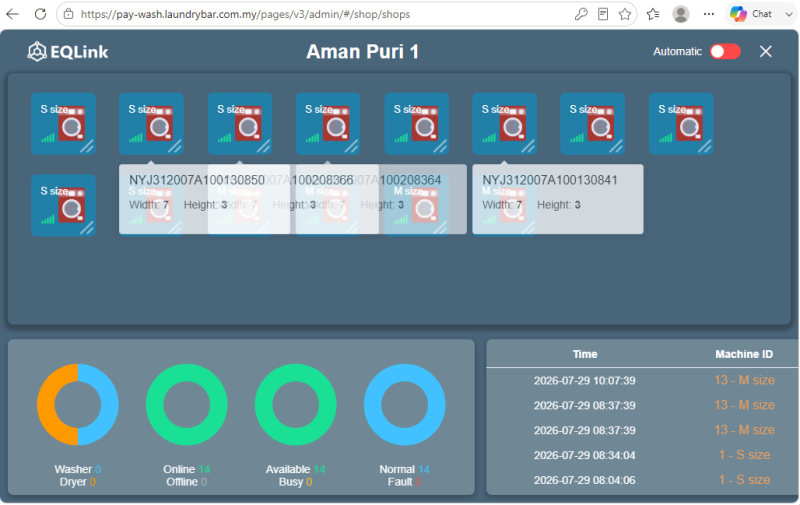Viewport: 800px width, 505px height.
Task: Open the favorites list icon
Action: (x=653, y=14)
